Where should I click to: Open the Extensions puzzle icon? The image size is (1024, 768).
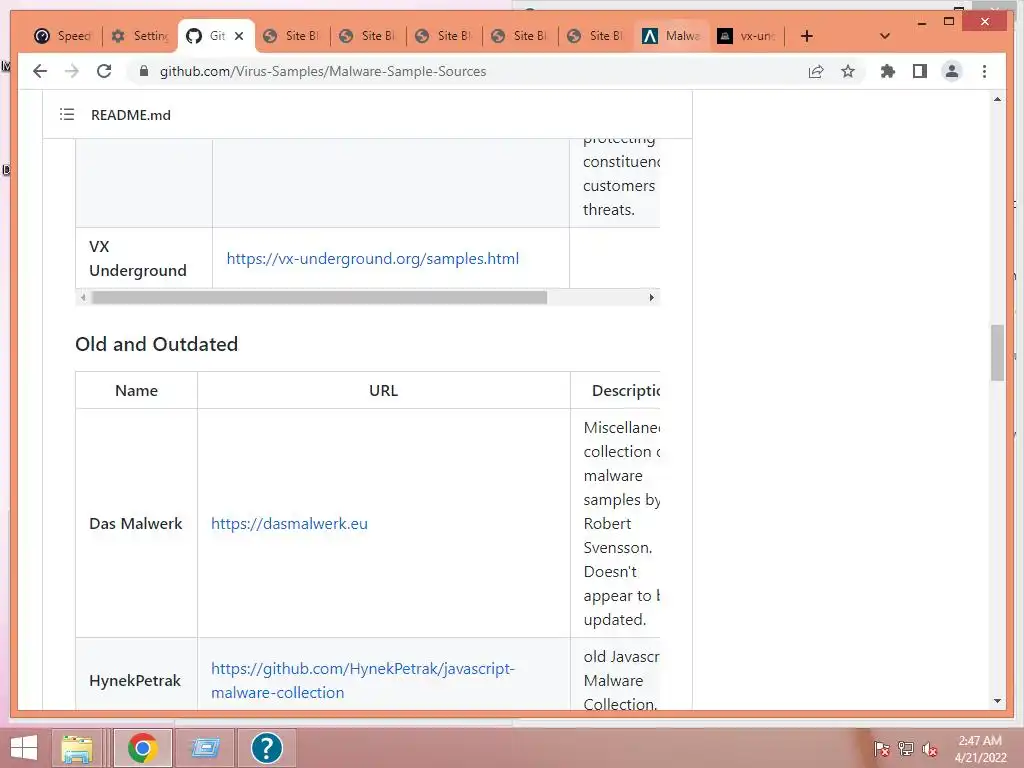[x=888, y=71]
